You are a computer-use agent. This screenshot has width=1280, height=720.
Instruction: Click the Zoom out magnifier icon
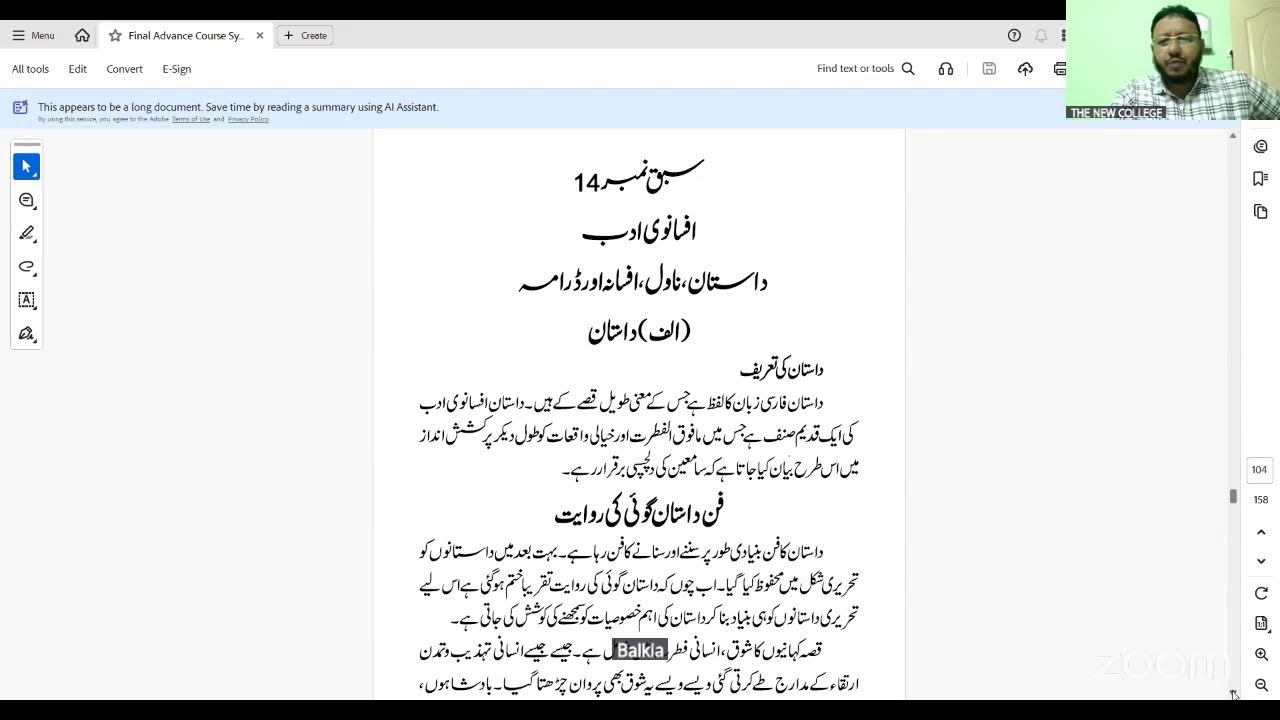pos(1261,685)
